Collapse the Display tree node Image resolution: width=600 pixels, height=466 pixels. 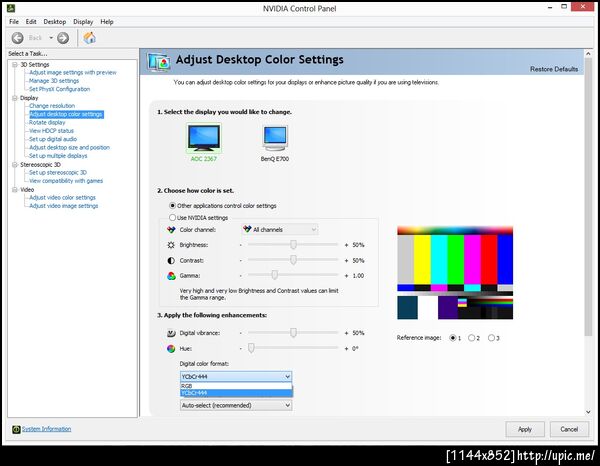pyautogui.click(x=15, y=98)
